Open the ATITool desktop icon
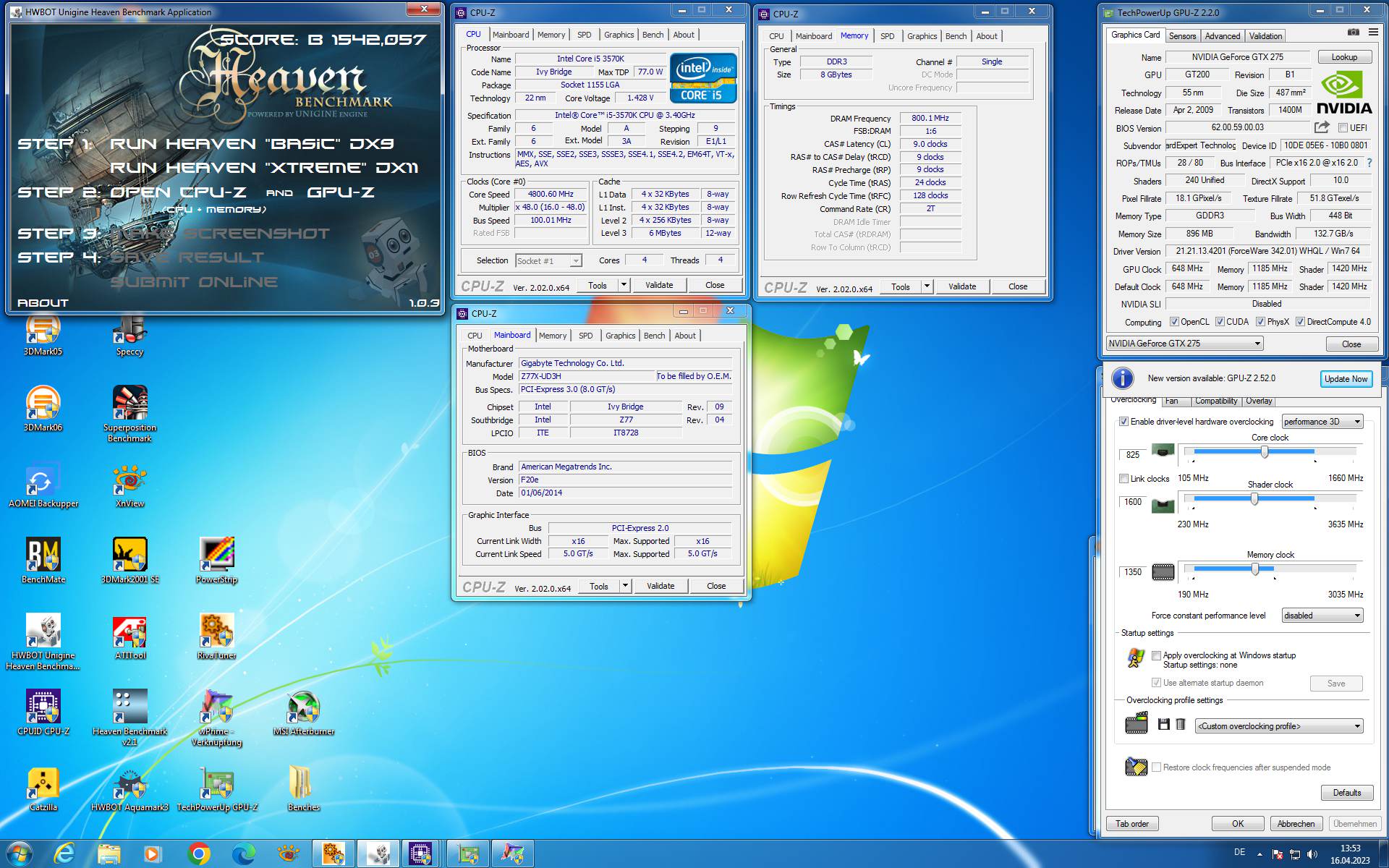Image resolution: width=1389 pixels, height=868 pixels. [x=130, y=637]
